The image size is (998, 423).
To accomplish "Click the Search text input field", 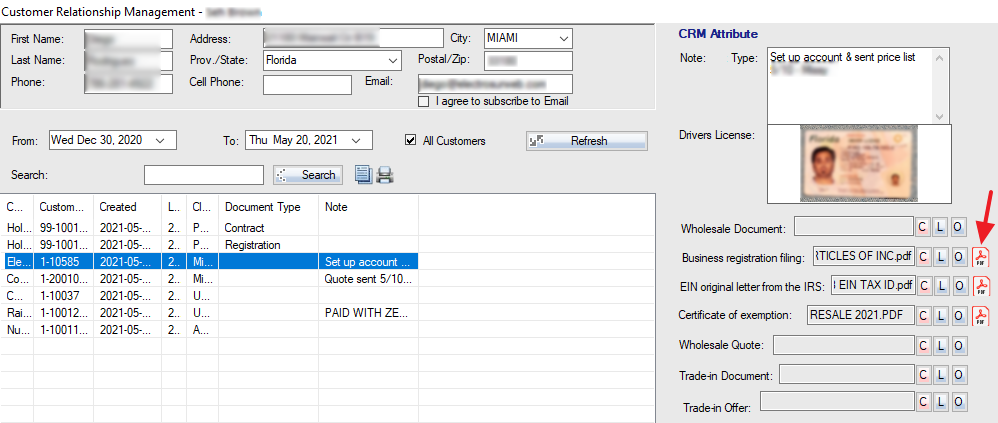I will (x=204, y=175).
